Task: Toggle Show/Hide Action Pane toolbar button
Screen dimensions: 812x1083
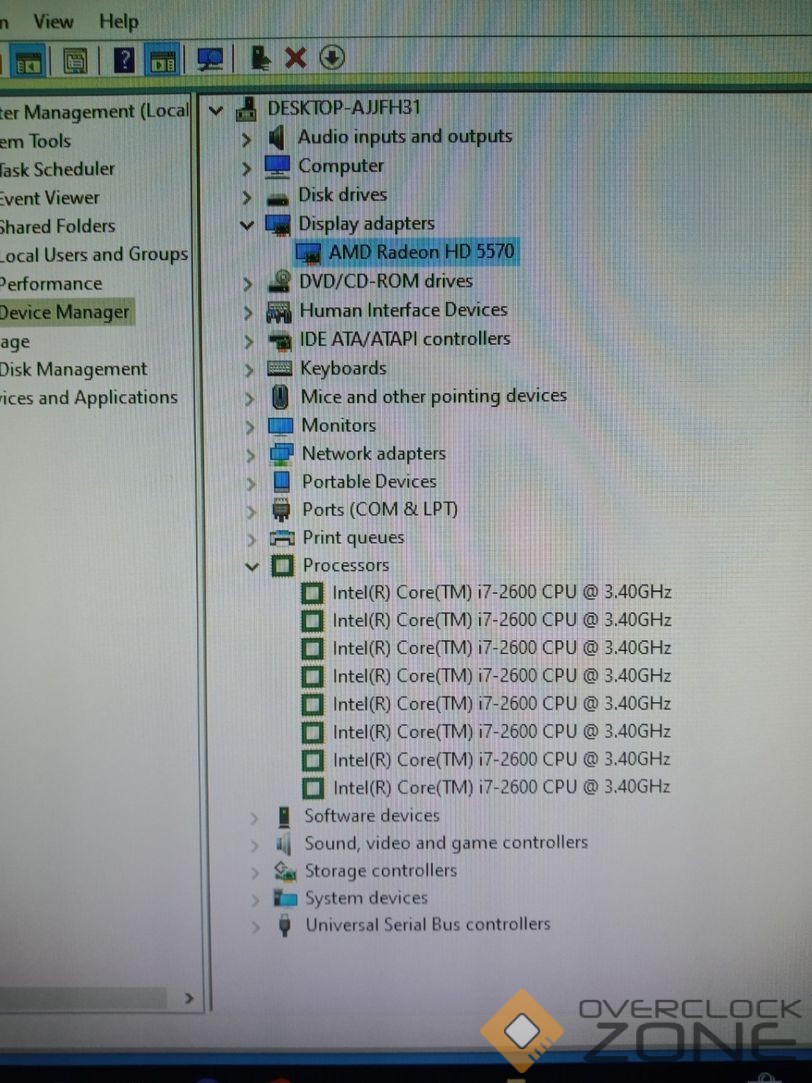Action: (x=163, y=61)
